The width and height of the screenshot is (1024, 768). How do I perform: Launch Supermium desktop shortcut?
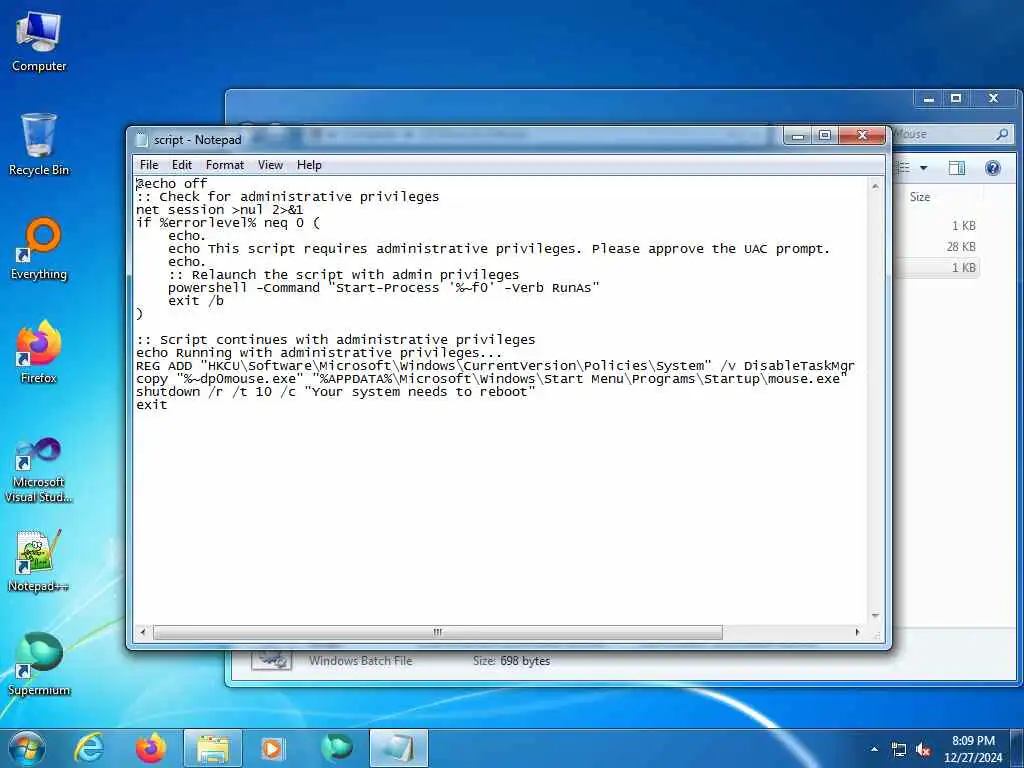coord(39,664)
